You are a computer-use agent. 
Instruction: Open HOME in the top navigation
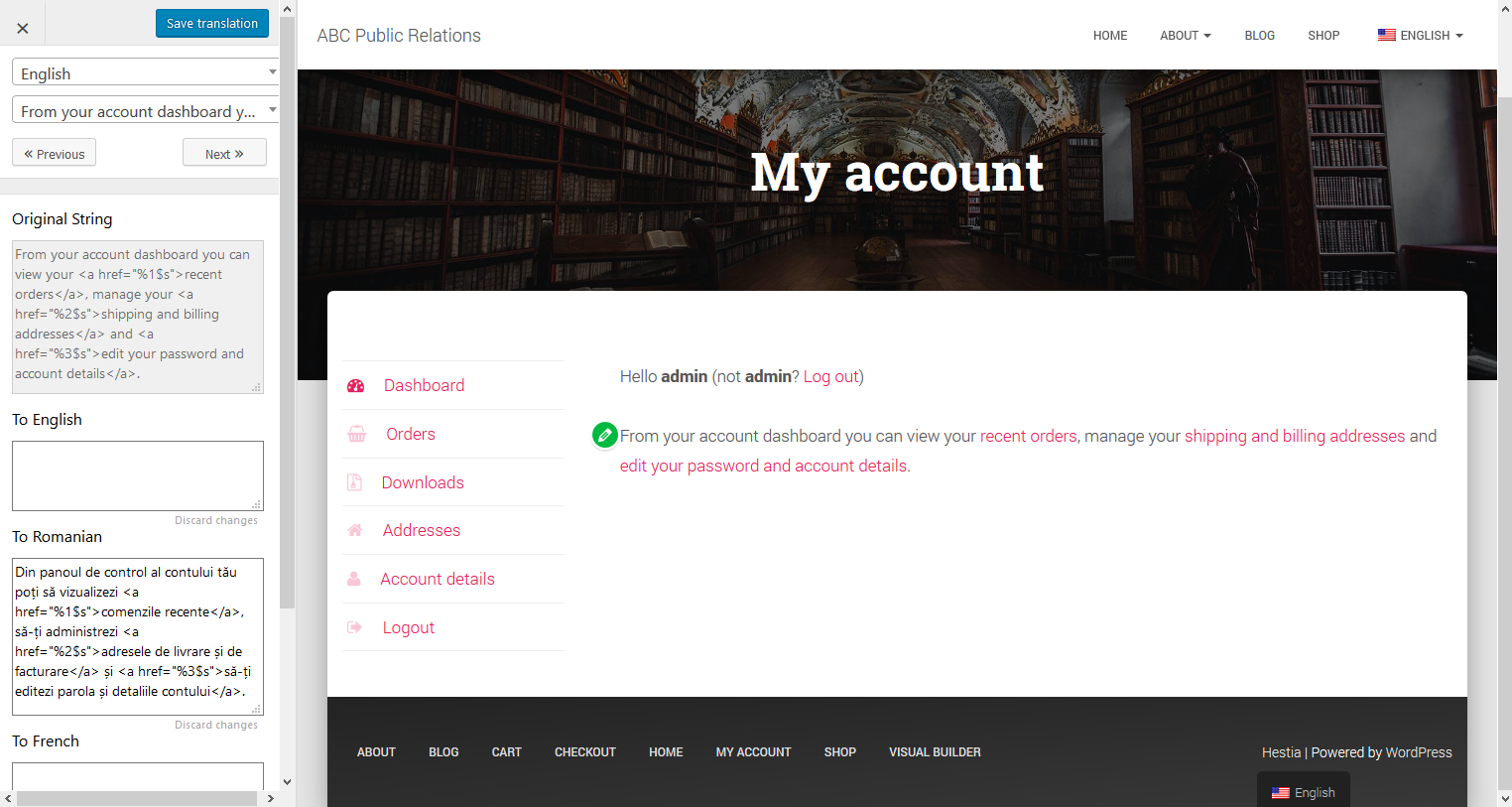pos(1110,36)
